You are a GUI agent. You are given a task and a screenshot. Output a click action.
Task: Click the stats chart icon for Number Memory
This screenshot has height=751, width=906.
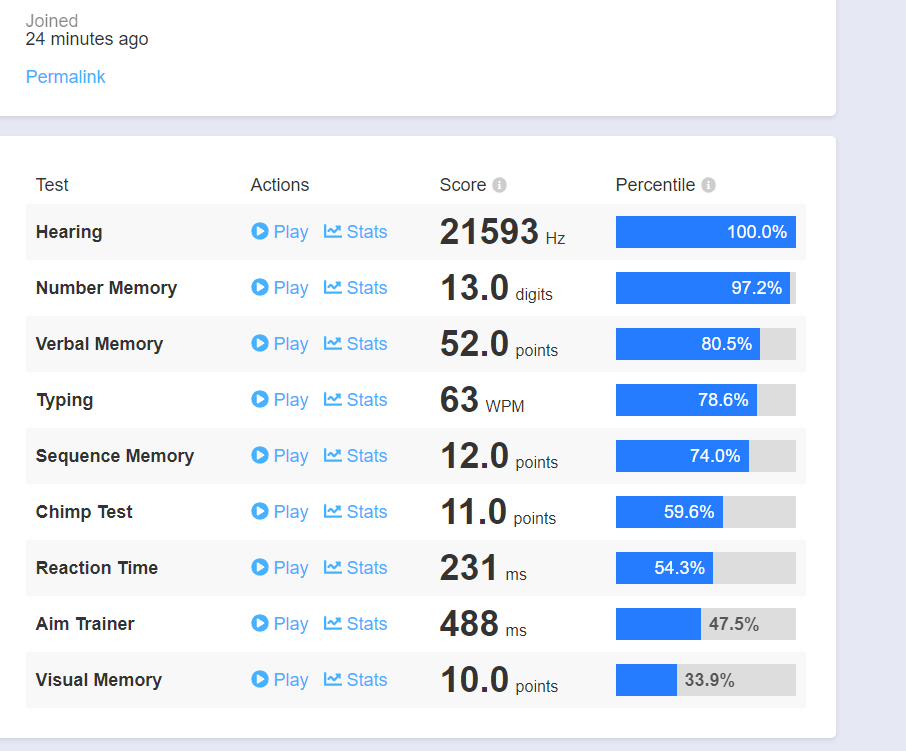pos(333,288)
